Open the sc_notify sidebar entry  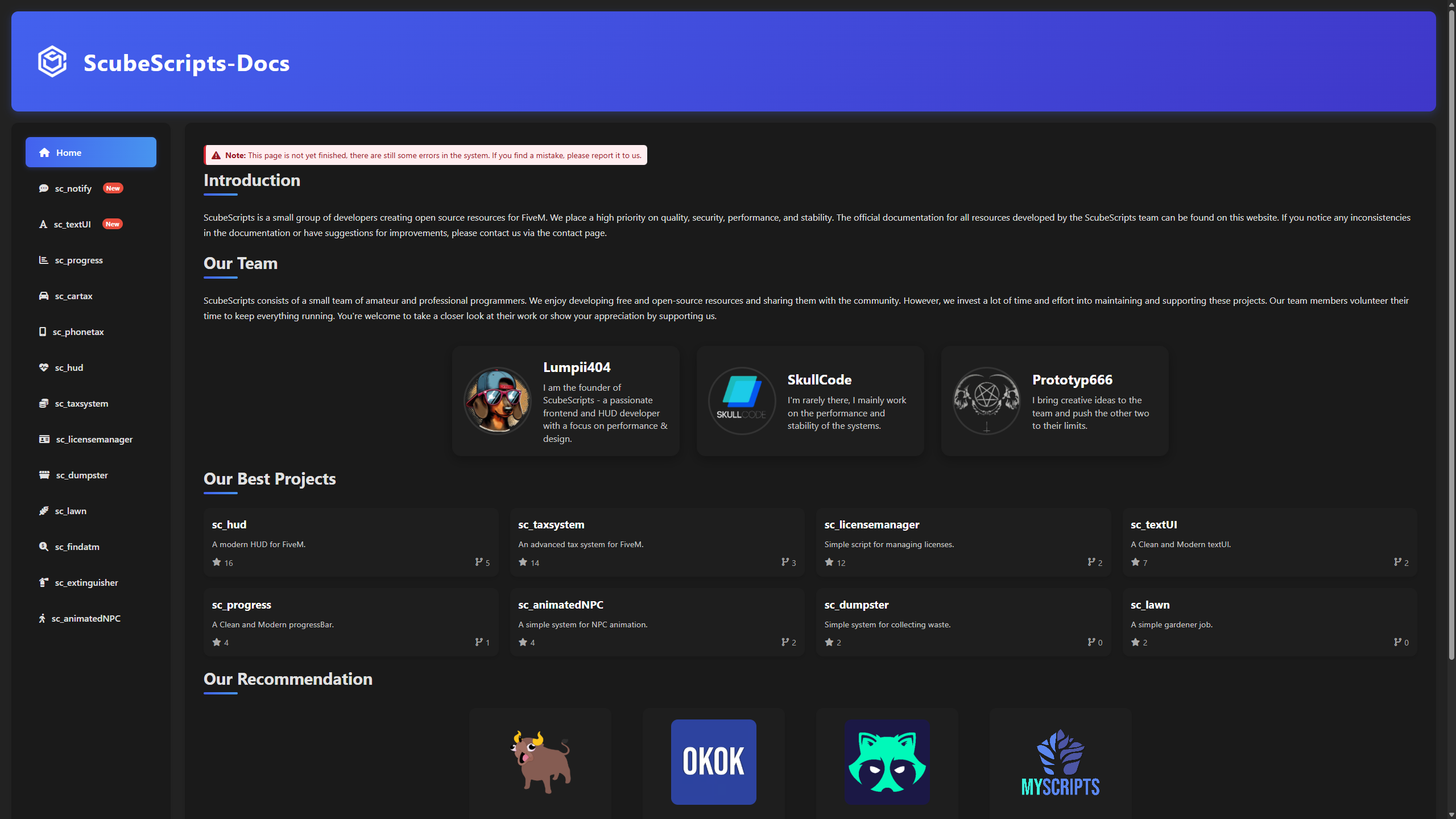(x=91, y=188)
